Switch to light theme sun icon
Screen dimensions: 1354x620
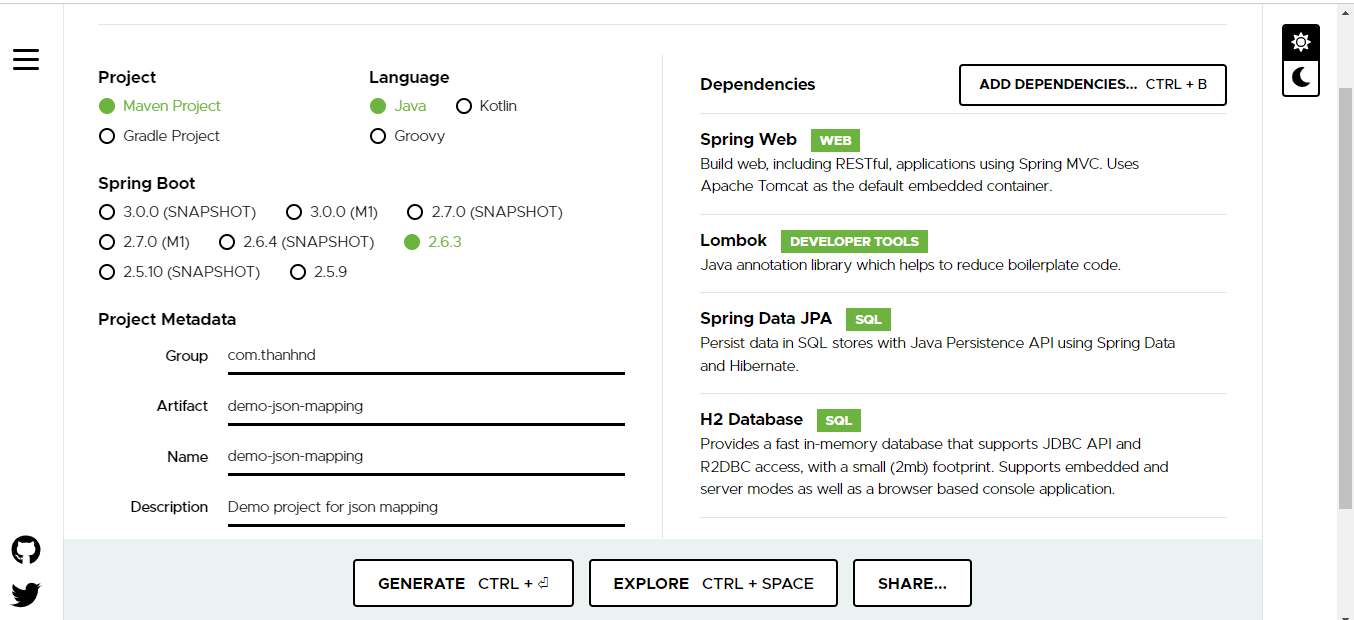[1300, 43]
